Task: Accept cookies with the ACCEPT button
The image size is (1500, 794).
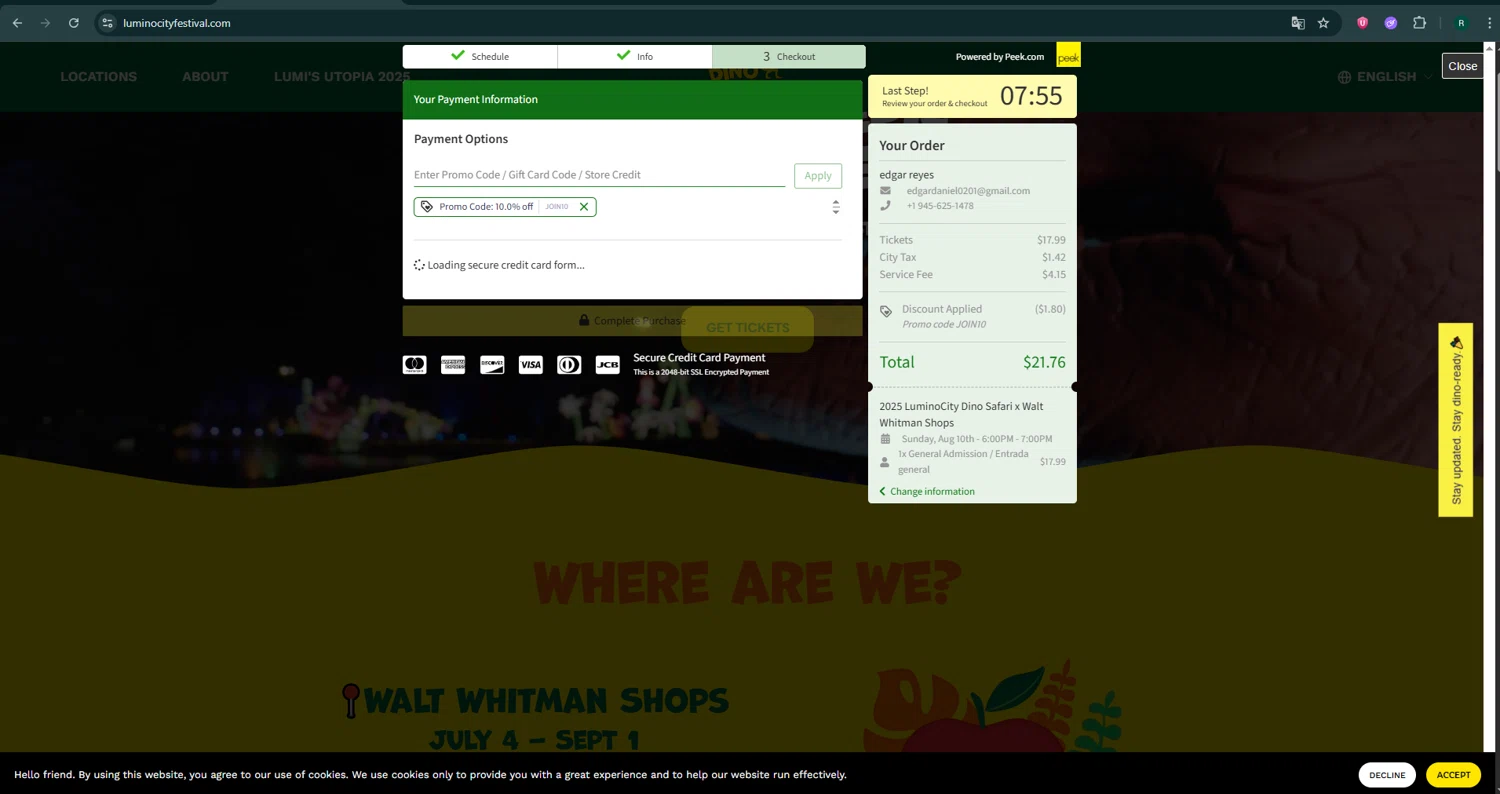Action: point(1453,775)
